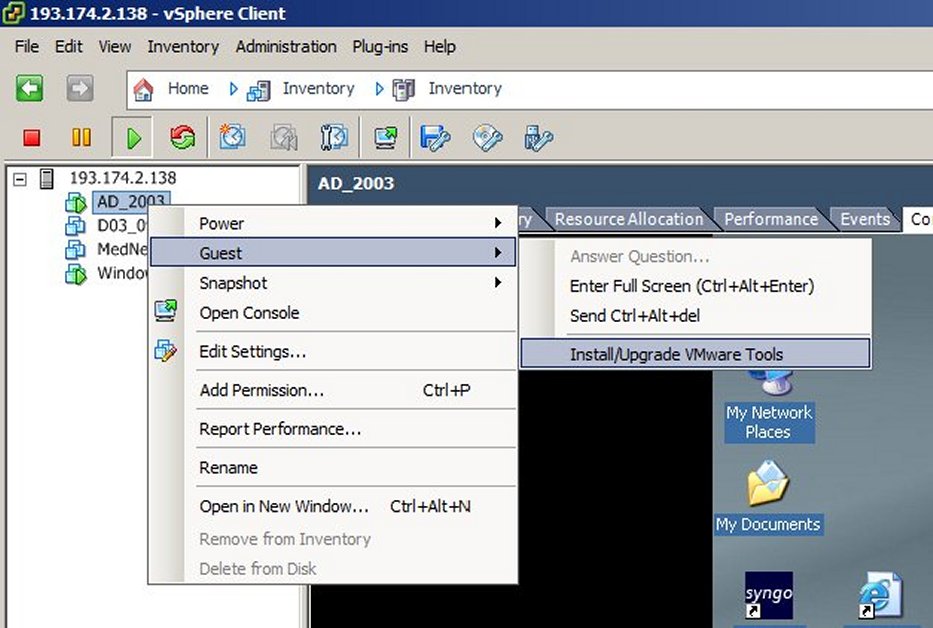Open the File menu
This screenshot has height=628, width=933.
point(27,46)
